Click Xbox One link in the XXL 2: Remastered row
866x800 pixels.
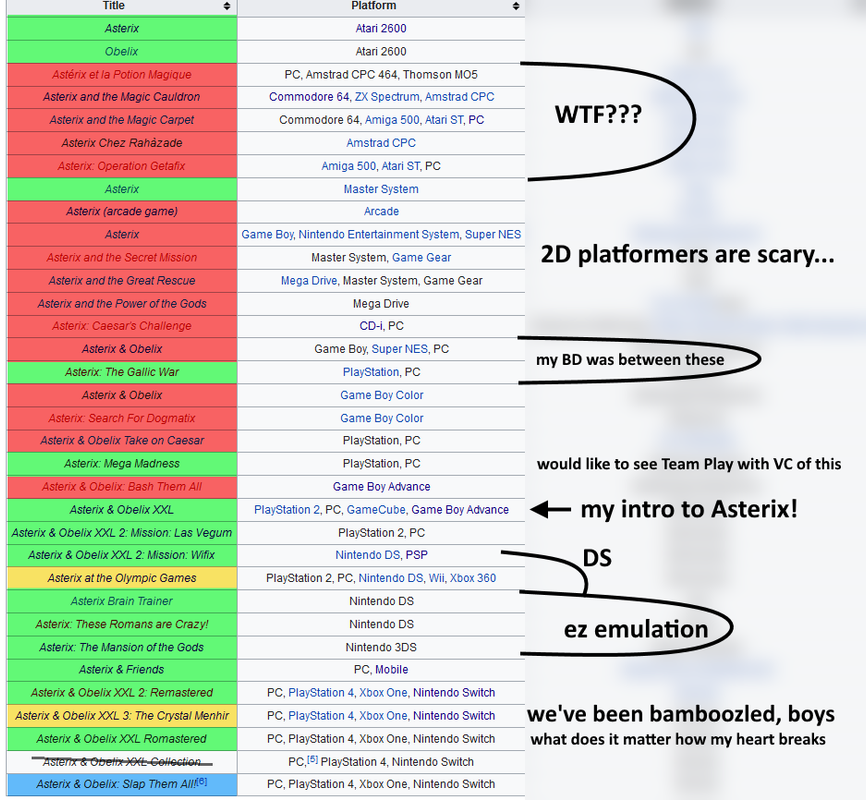383,693
